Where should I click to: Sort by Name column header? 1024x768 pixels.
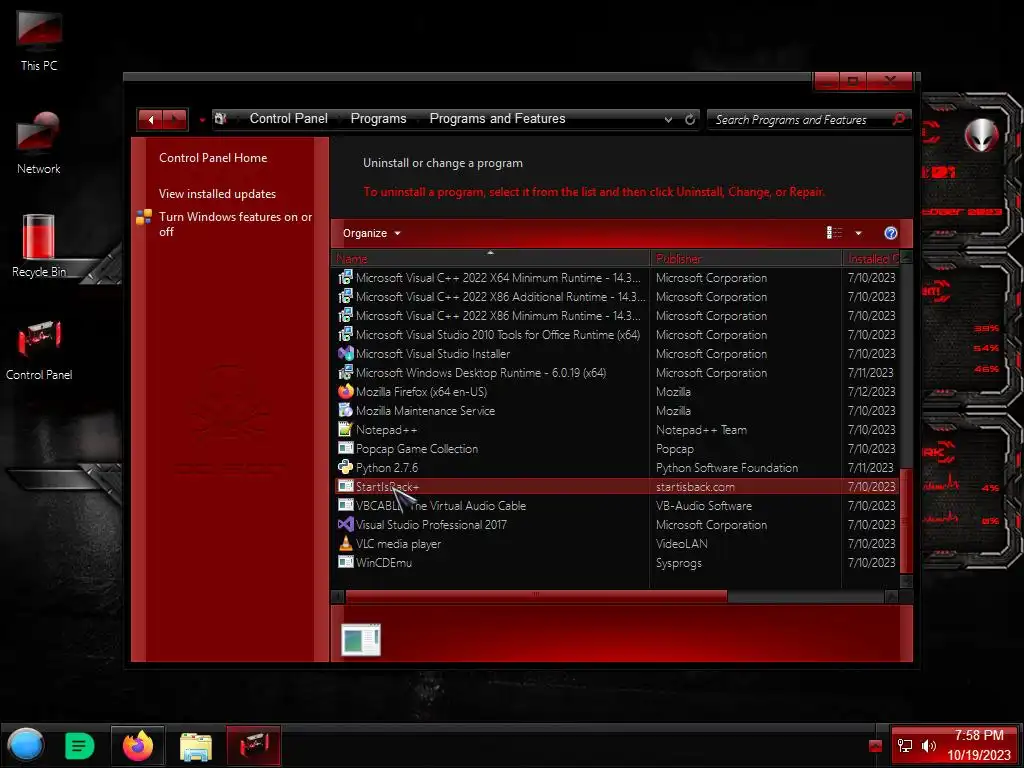[x=491, y=258]
